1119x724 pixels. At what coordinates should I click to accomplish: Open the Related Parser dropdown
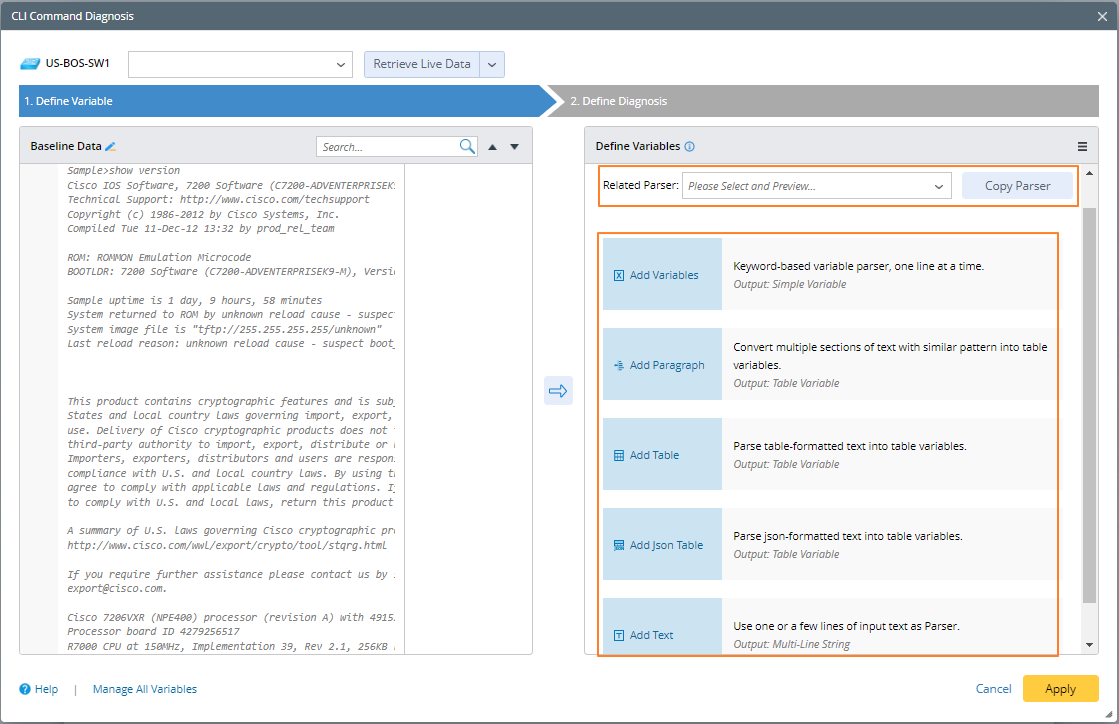816,186
